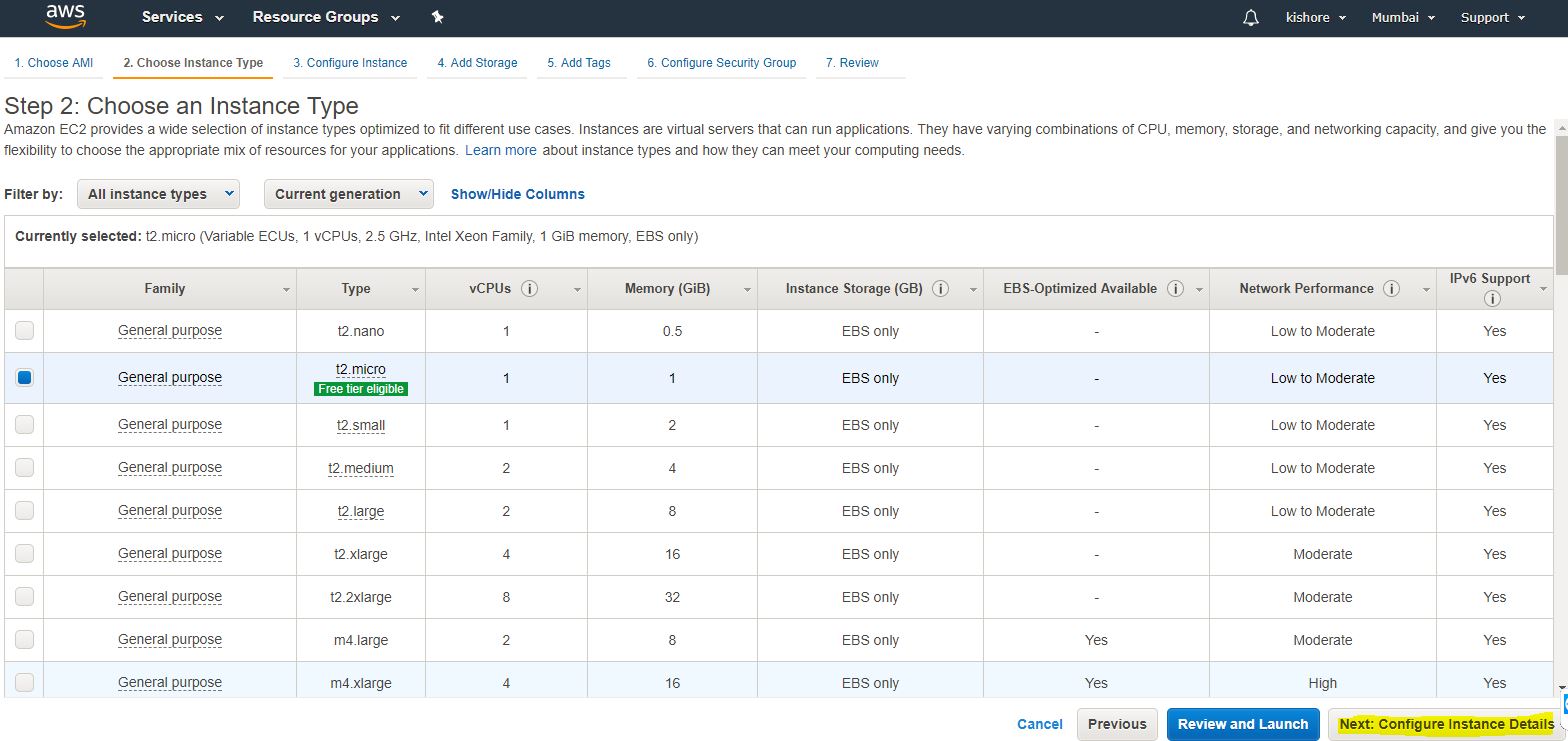Tick the checkbox for m4.large instance
1568x741 pixels.
[x=24, y=640]
